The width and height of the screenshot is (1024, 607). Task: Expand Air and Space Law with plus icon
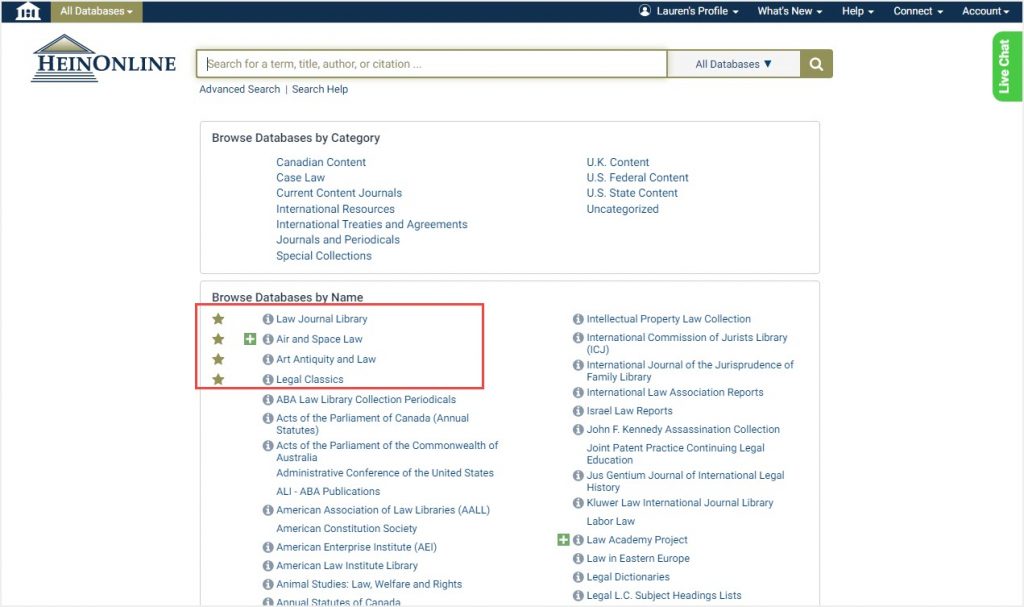[249, 339]
